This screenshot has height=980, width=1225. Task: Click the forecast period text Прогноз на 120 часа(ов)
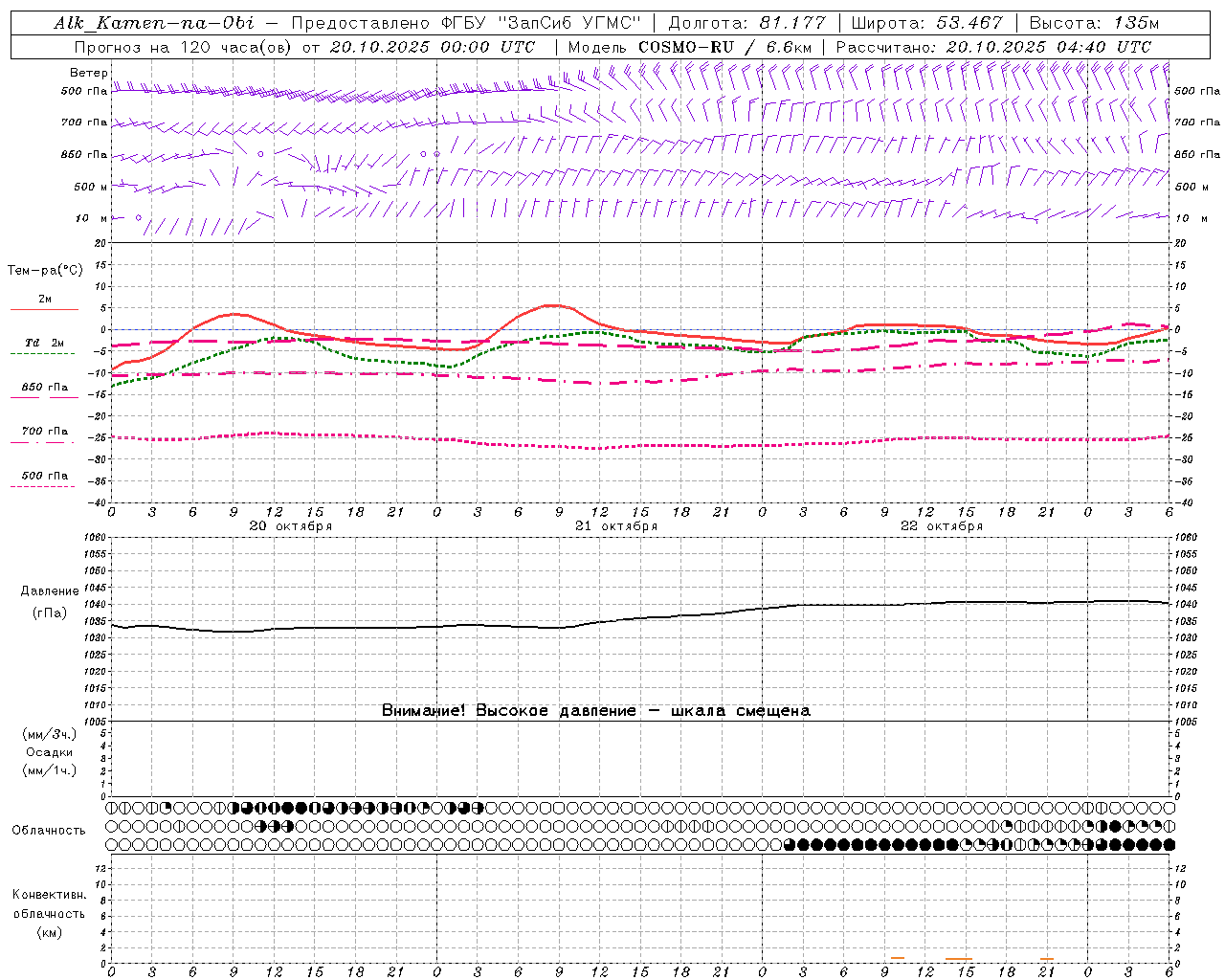pyautogui.click(x=184, y=47)
